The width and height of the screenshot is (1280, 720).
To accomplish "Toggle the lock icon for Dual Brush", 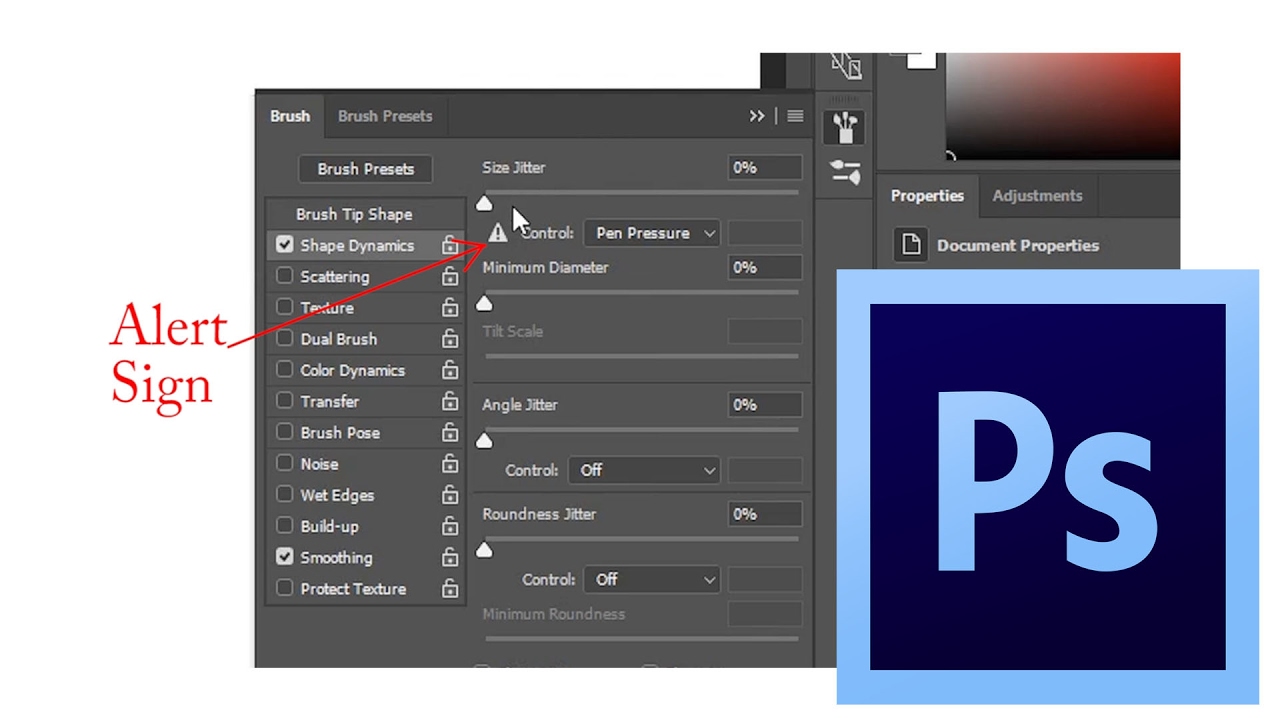I will point(450,339).
